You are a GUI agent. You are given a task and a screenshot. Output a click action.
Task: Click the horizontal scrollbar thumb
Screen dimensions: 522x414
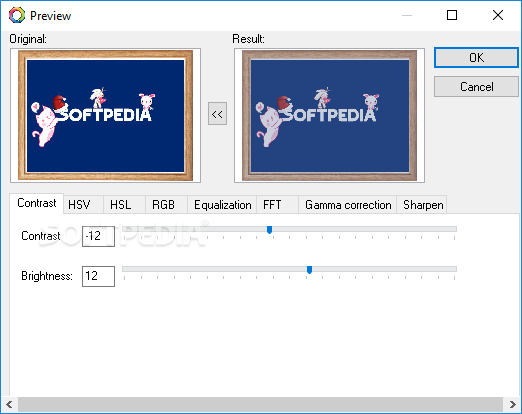click(260, 404)
